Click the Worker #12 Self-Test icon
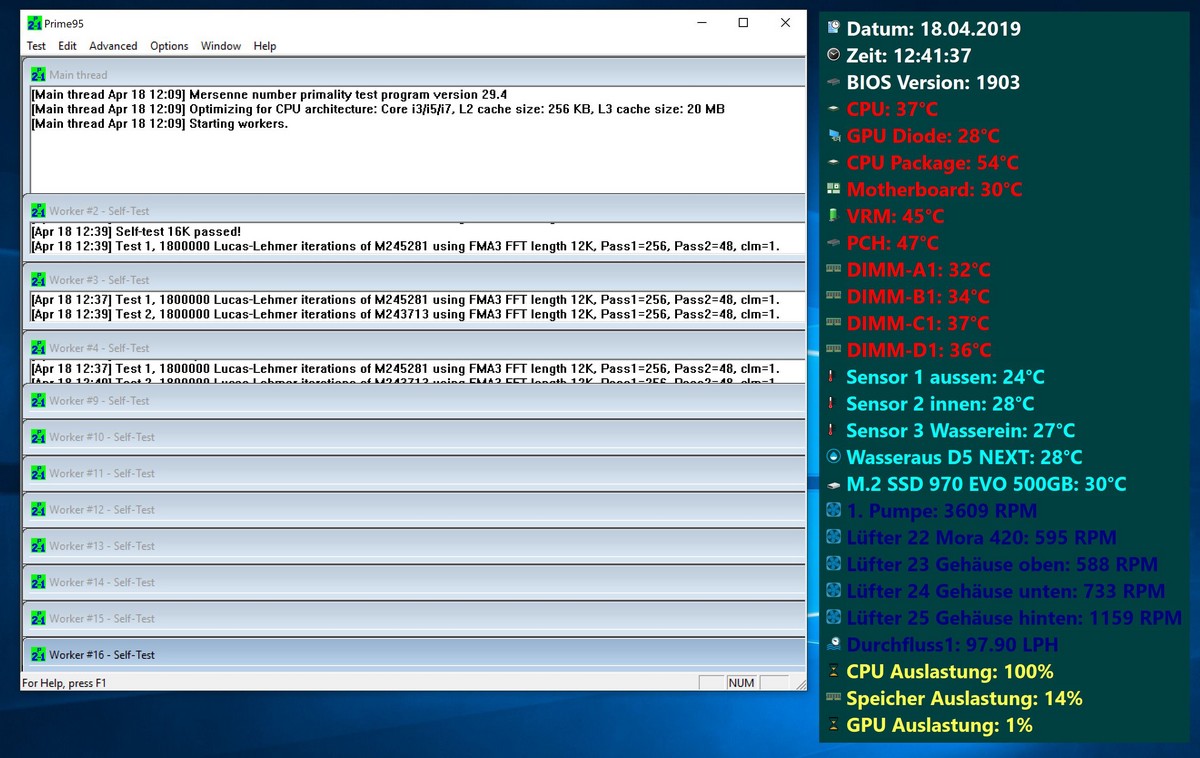 pos(38,509)
